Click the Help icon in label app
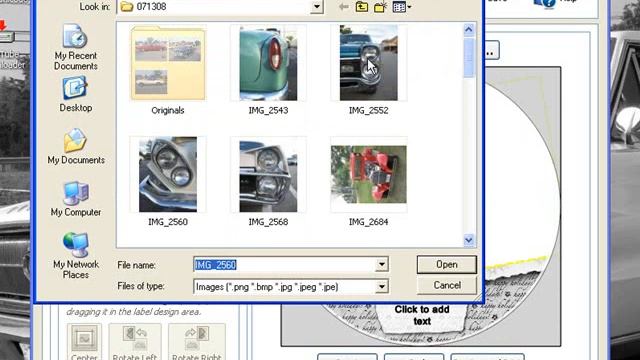Screen dimensions: 640x360 (x=545, y=3)
